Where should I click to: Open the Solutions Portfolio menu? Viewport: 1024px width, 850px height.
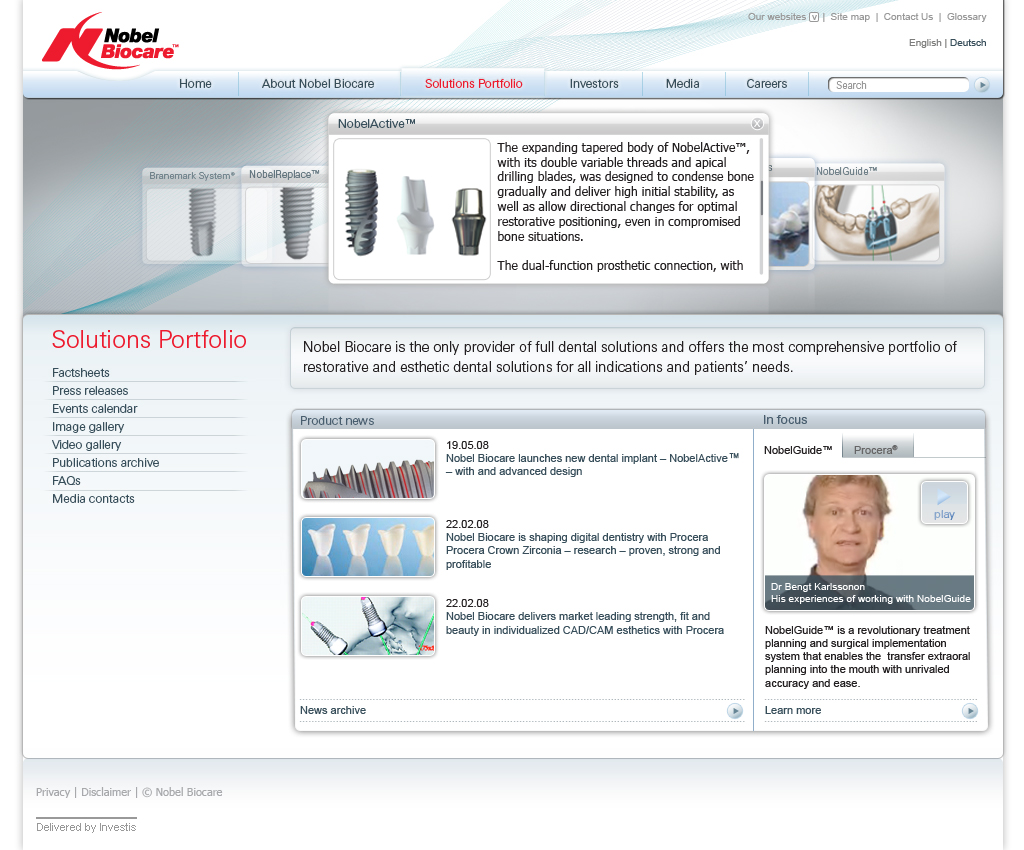point(473,84)
